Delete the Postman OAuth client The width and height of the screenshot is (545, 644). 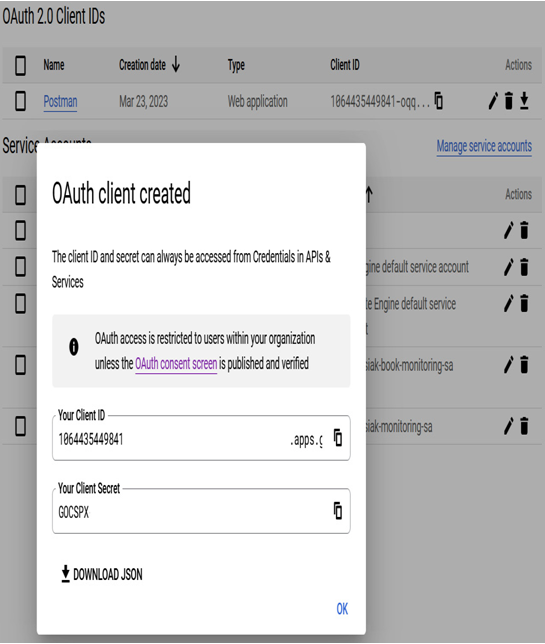tap(508, 101)
